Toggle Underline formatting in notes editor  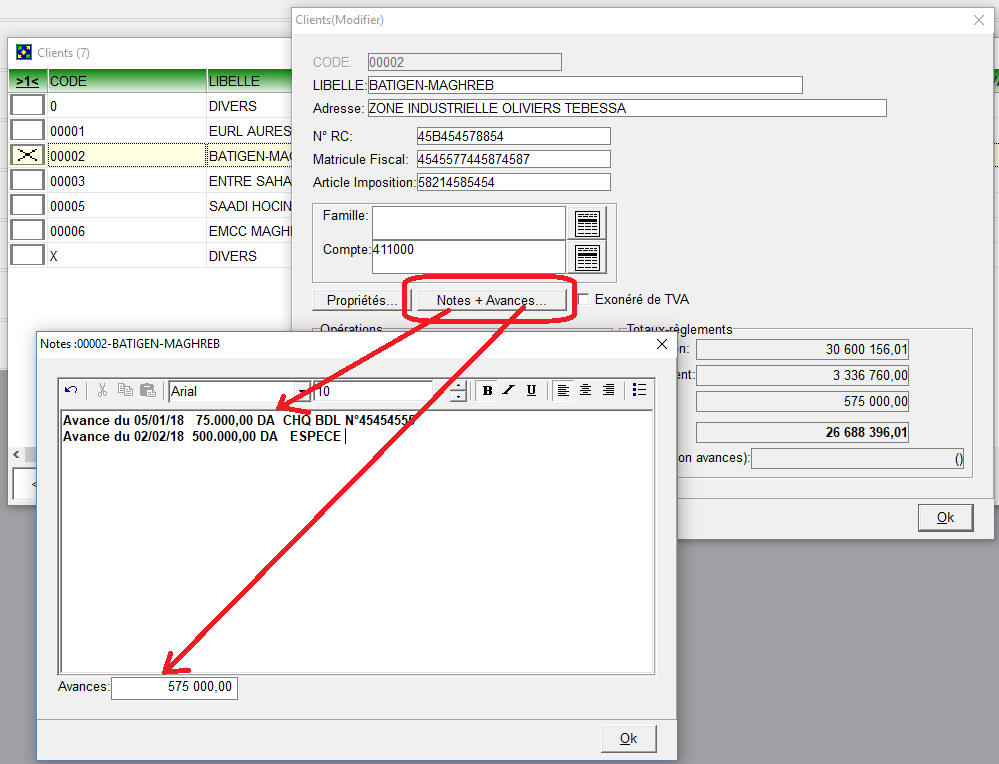coord(531,391)
